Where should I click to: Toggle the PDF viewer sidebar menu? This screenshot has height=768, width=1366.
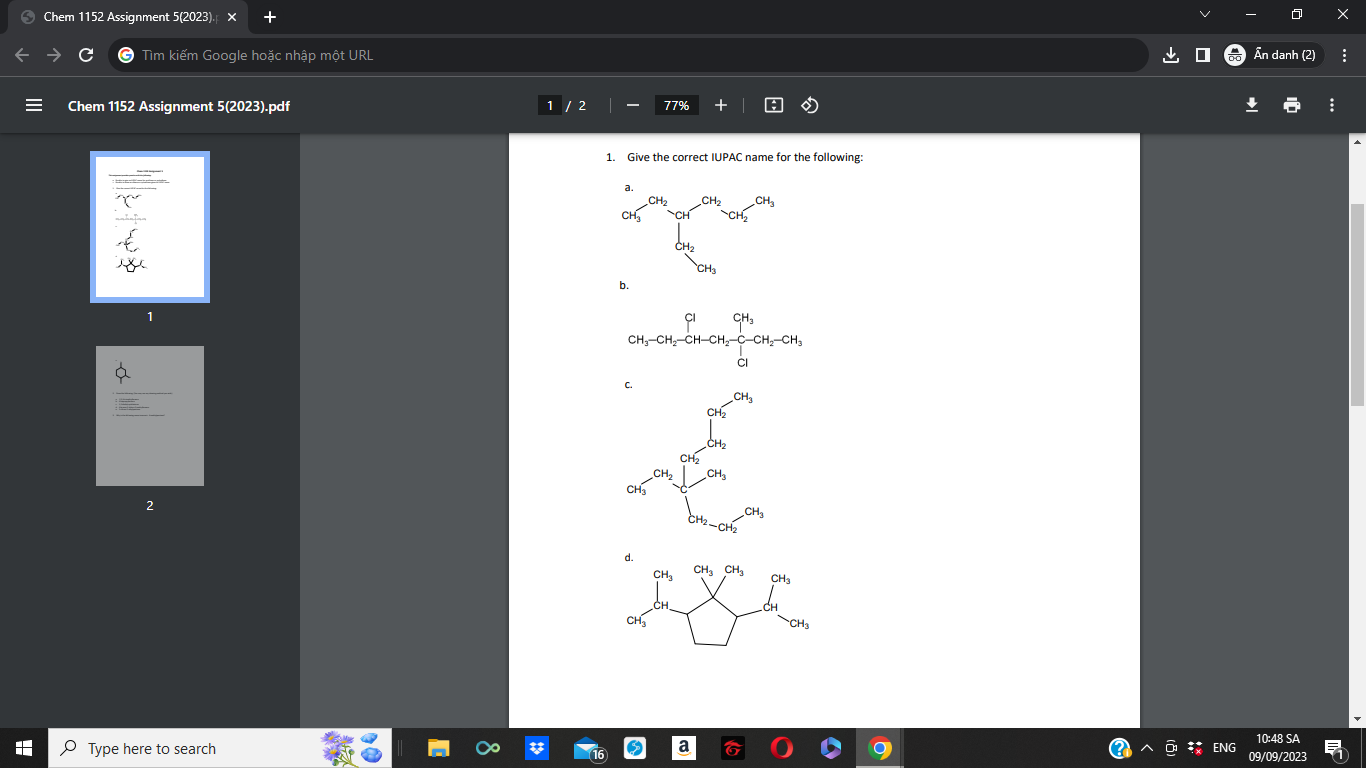[33, 105]
